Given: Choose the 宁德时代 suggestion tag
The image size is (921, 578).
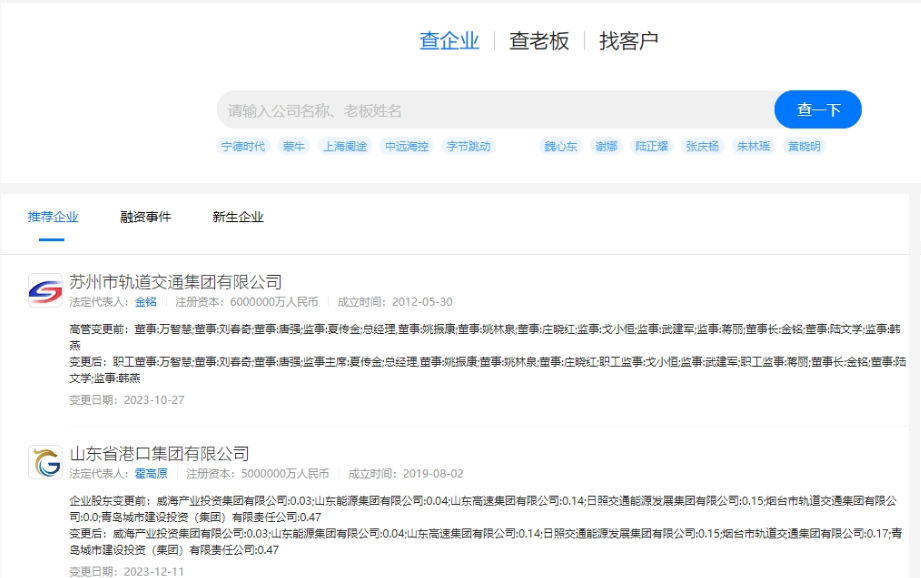Looking at the screenshot, I should click(x=243, y=146).
